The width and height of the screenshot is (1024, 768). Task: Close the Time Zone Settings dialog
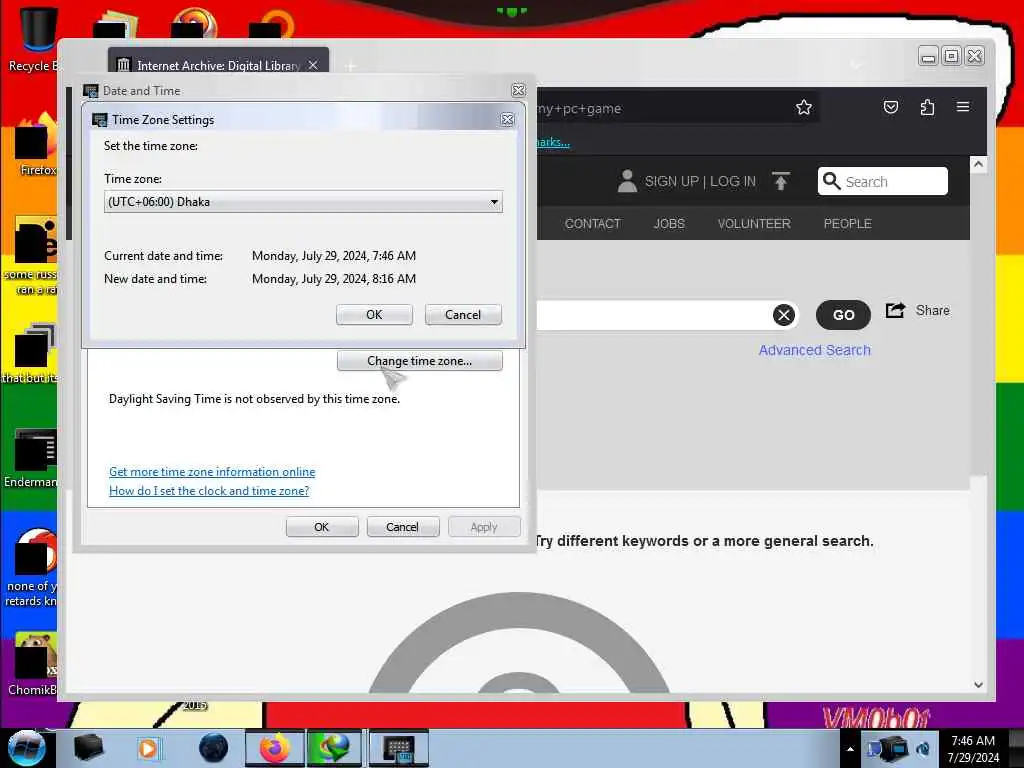[x=507, y=120]
